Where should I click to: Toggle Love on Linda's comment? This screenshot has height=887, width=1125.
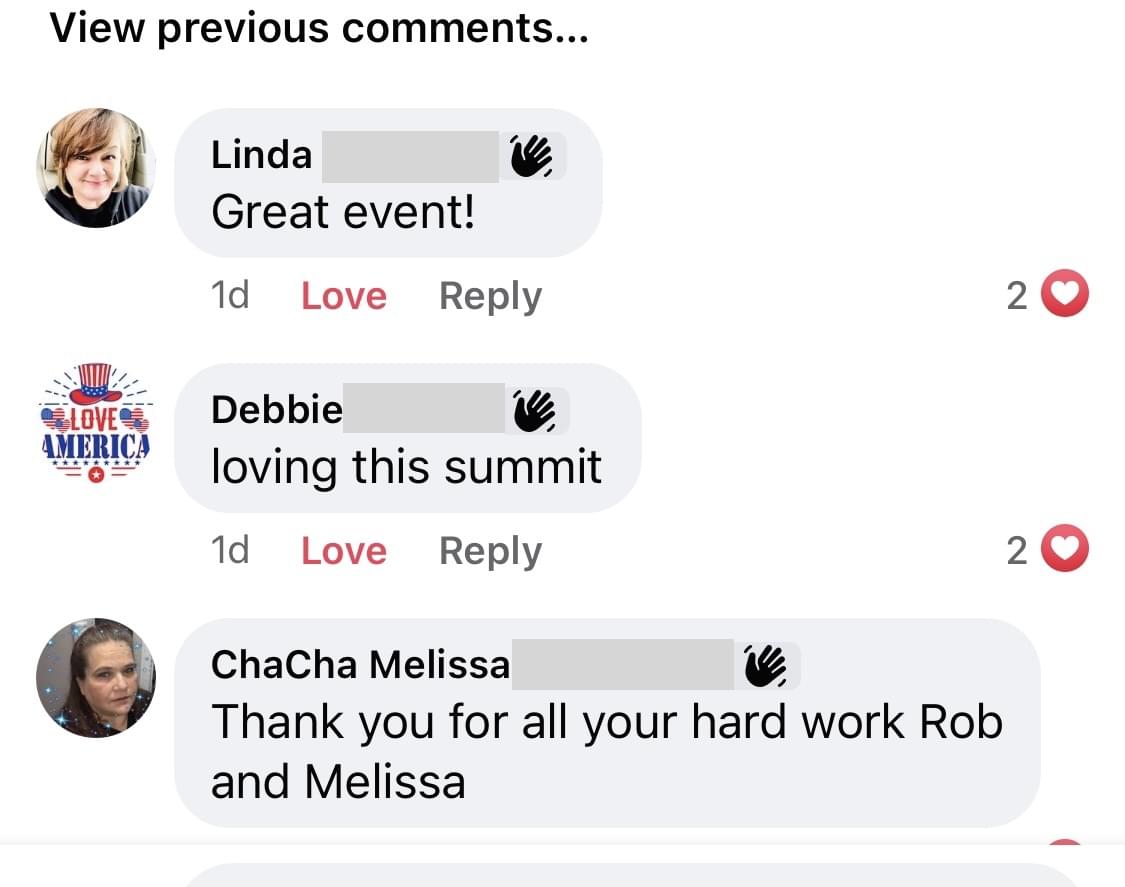click(344, 296)
